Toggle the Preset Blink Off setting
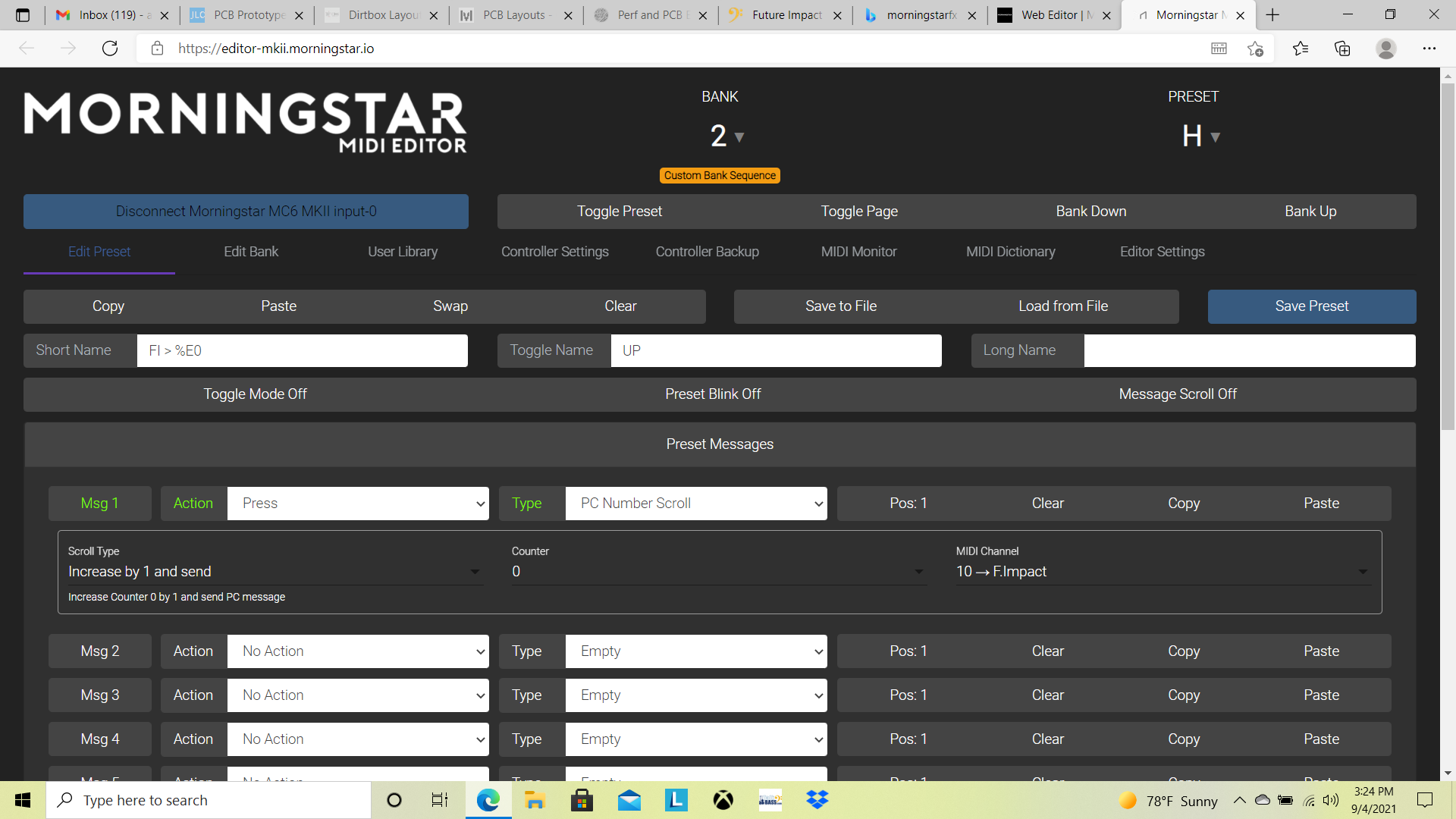The height and width of the screenshot is (819, 1456). coord(713,394)
